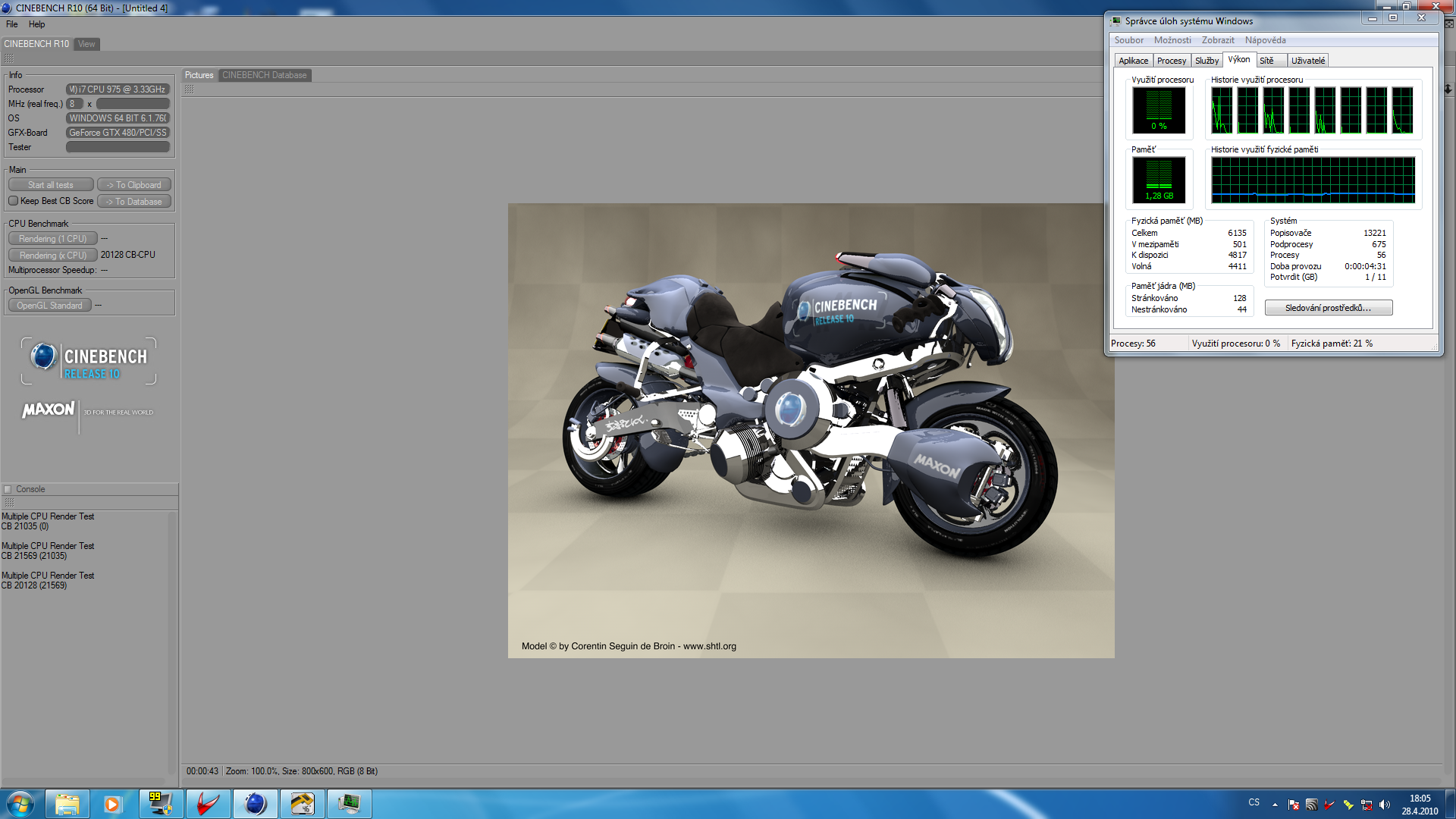Click the MHz multiplier field showing 8
1456x819 pixels.
[x=74, y=104]
